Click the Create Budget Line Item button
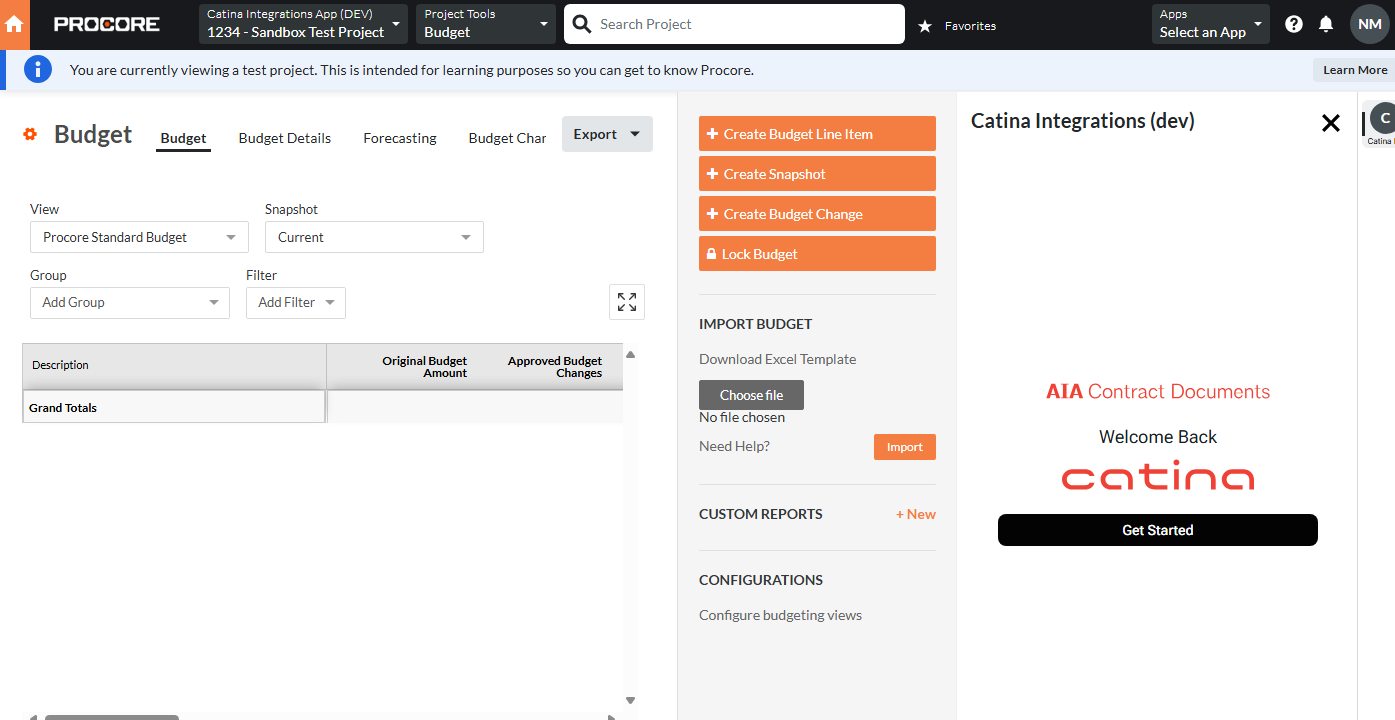Image resolution: width=1395 pixels, height=720 pixels. coord(817,134)
